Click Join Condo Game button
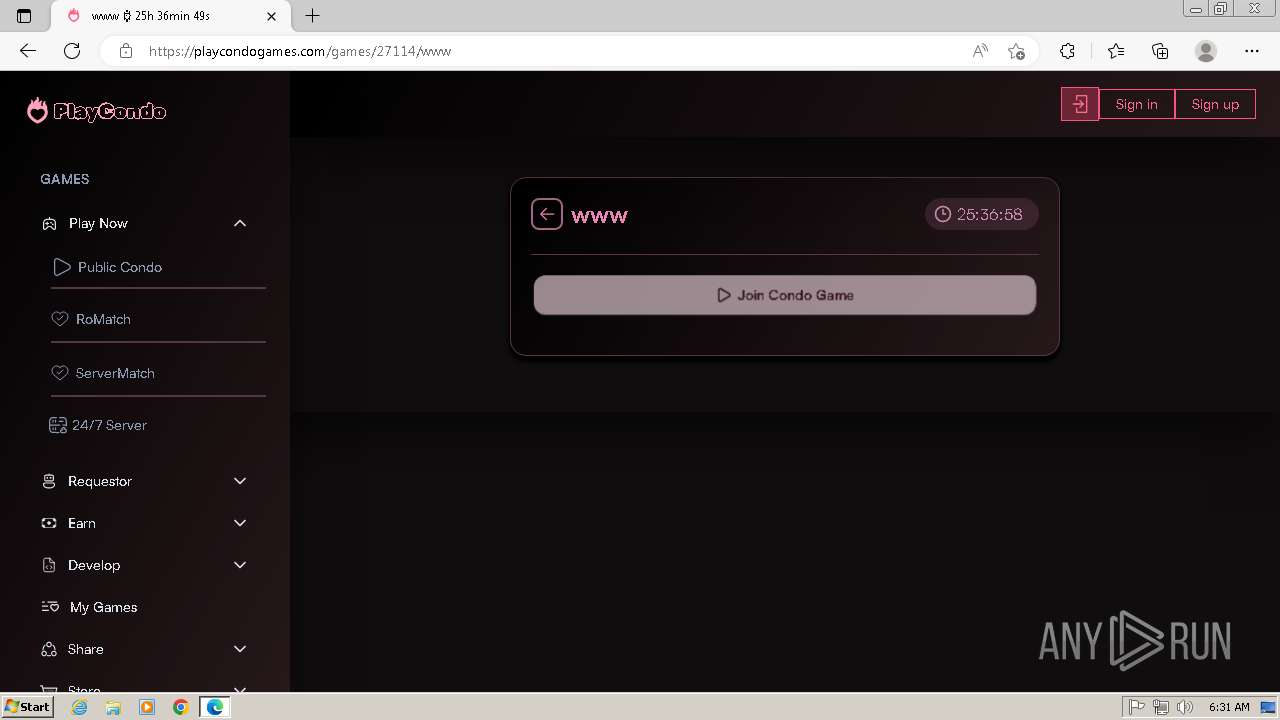The width and height of the screenshot is (1280, 720). [785, 295]
